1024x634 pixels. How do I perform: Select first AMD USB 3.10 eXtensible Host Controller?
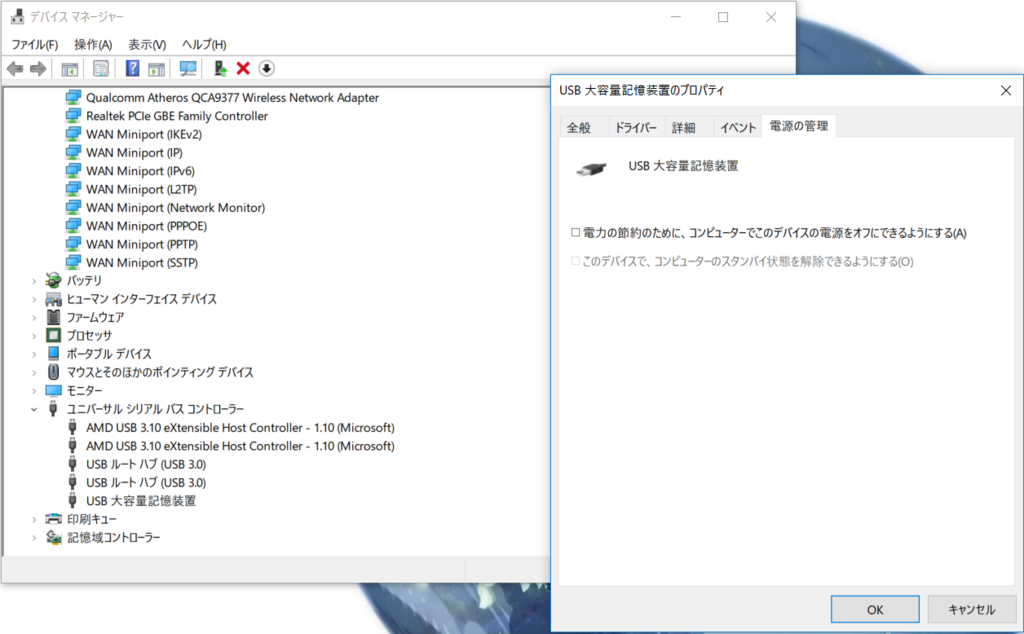click(x=240, y=428)
